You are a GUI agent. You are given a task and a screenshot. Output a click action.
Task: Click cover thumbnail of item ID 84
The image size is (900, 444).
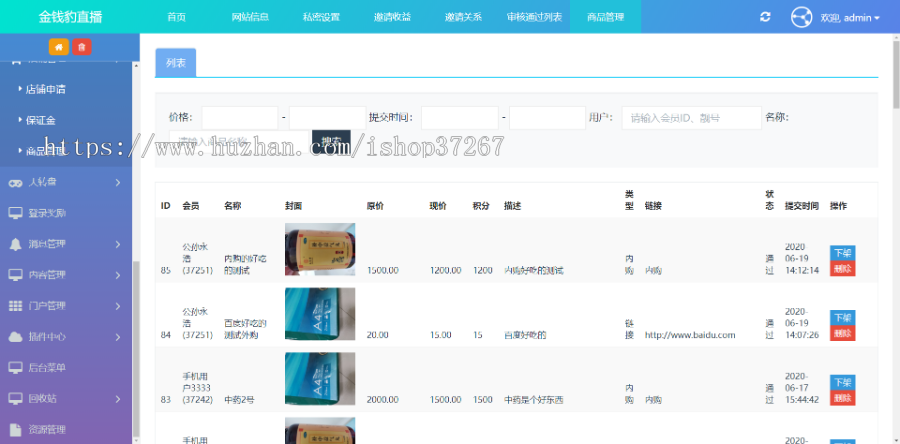tap(320, 314)
